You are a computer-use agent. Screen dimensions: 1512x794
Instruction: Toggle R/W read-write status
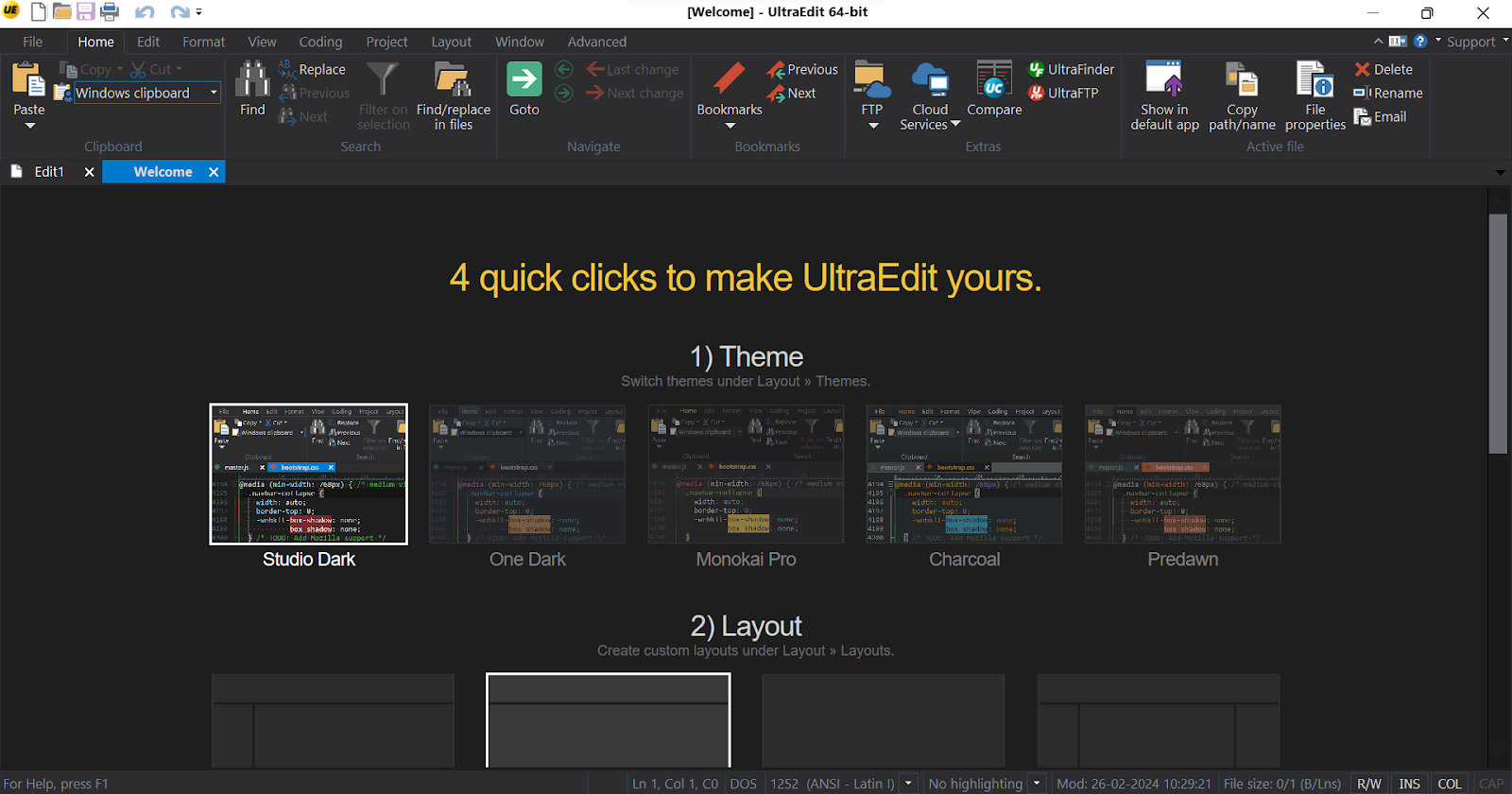tap(1369, 784)
